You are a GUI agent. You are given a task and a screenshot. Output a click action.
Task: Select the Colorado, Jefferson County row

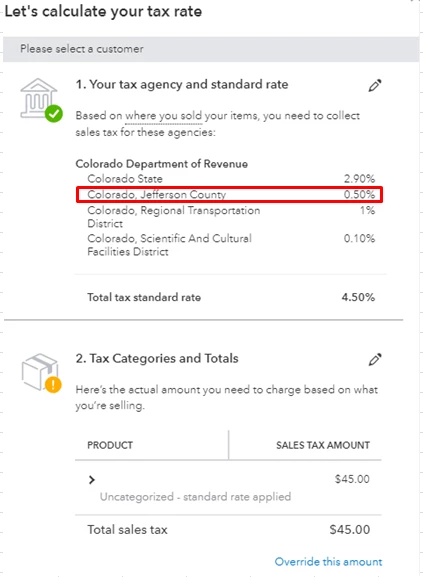click(230, 194)
